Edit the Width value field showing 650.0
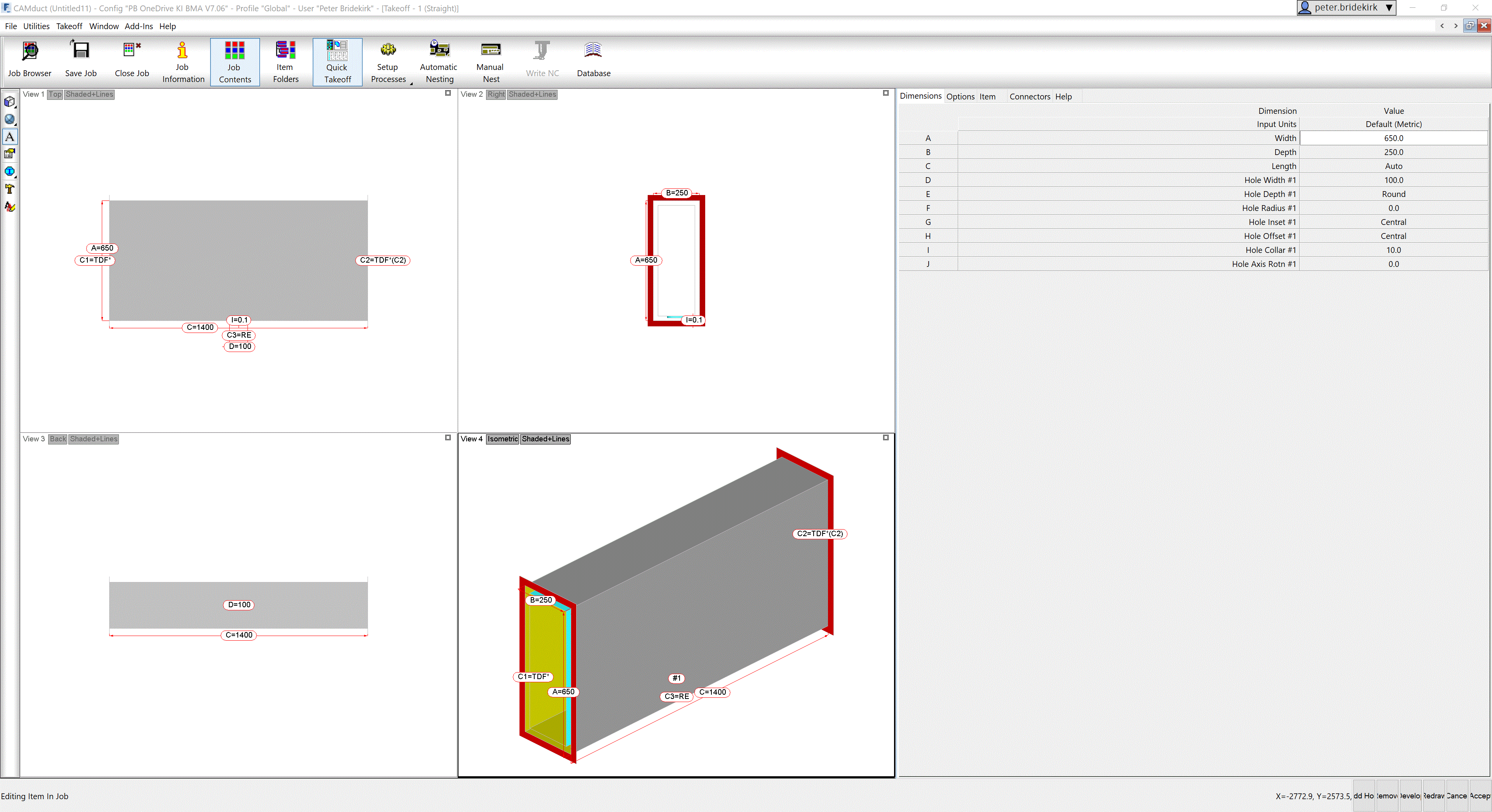Viewport: 1492px width, 812px height. pos(1394,138)
